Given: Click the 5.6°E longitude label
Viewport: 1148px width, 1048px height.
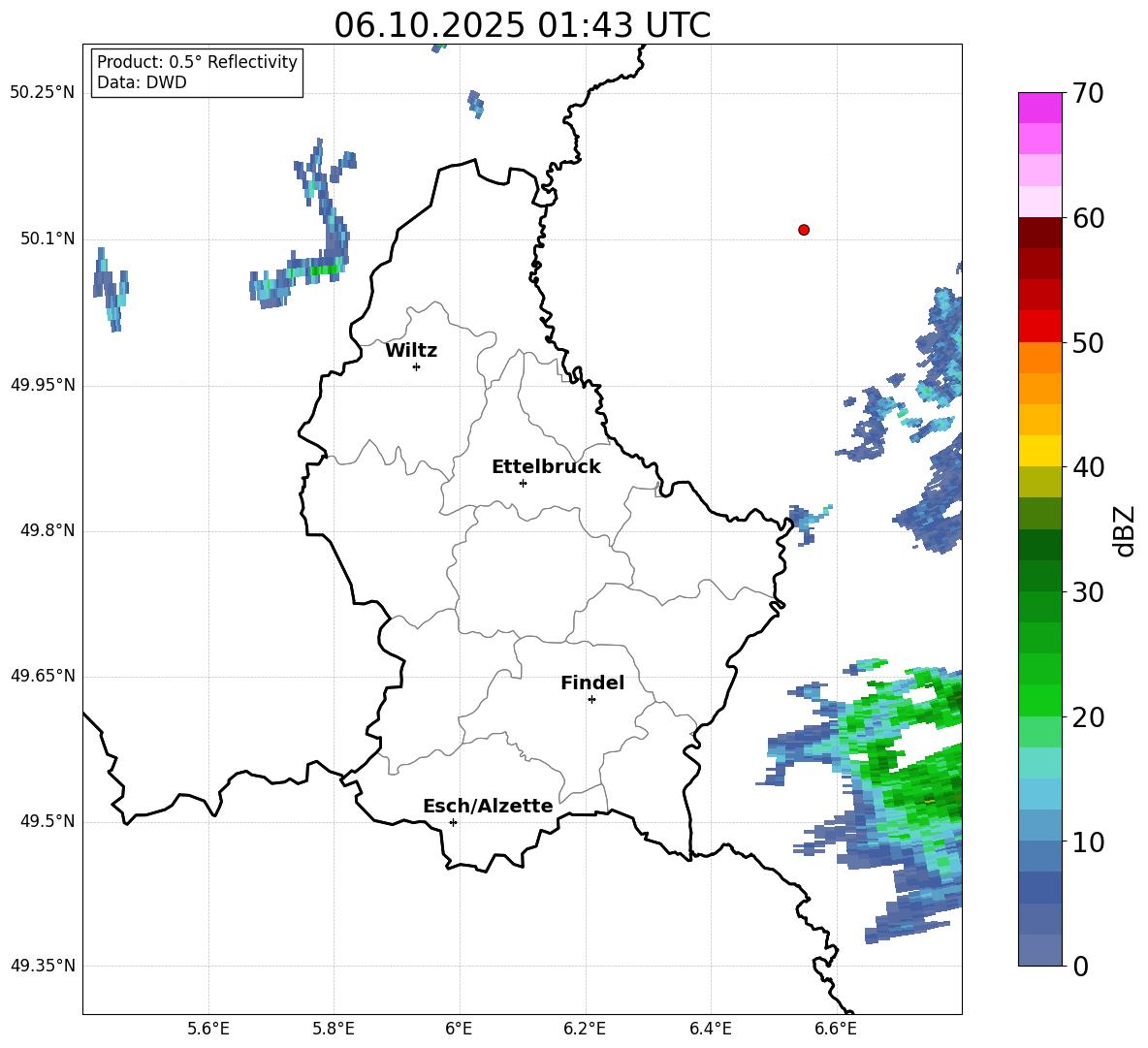Looking at the screenshot, I should coord(208,1030).
